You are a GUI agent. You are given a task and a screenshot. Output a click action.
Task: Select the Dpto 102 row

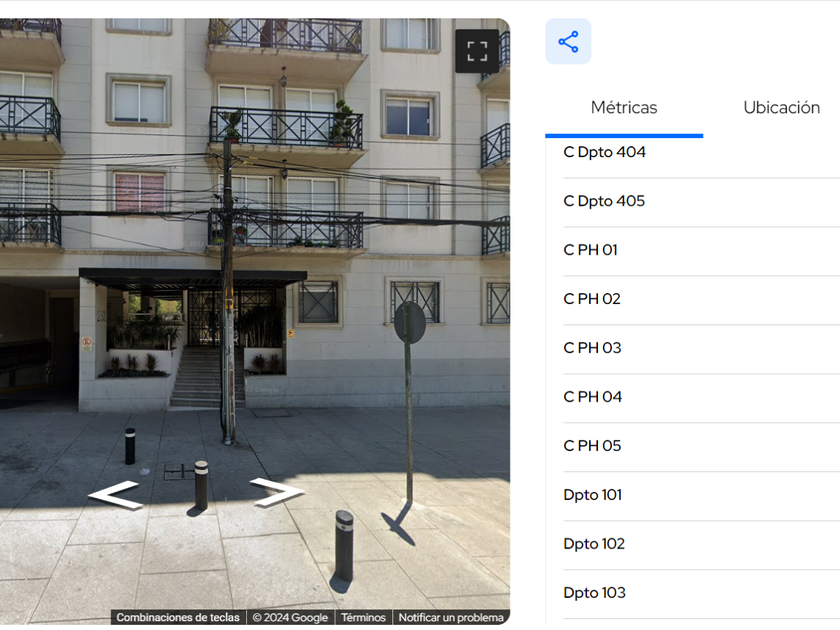[701, 544]
